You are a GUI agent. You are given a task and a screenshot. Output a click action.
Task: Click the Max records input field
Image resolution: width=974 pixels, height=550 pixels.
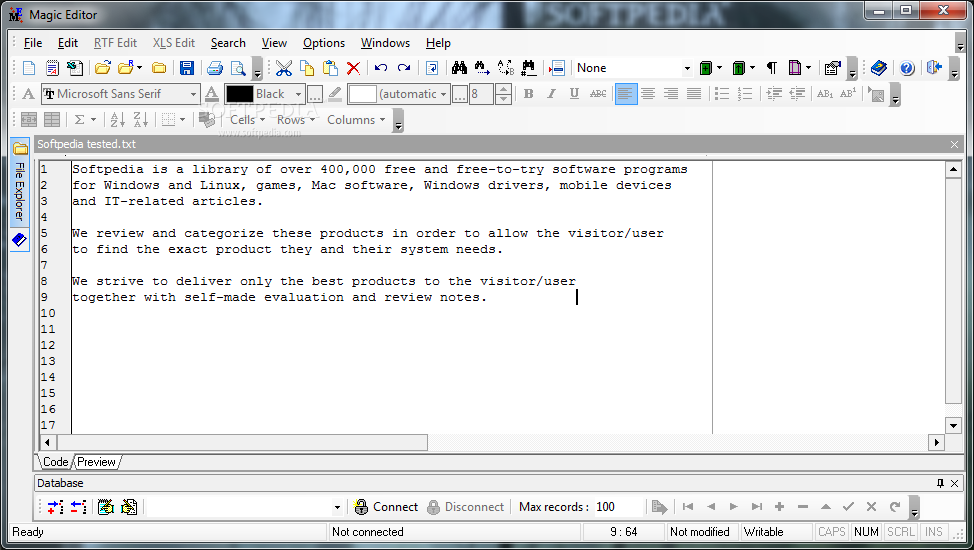pyautogui.click(x=617, y=507)
